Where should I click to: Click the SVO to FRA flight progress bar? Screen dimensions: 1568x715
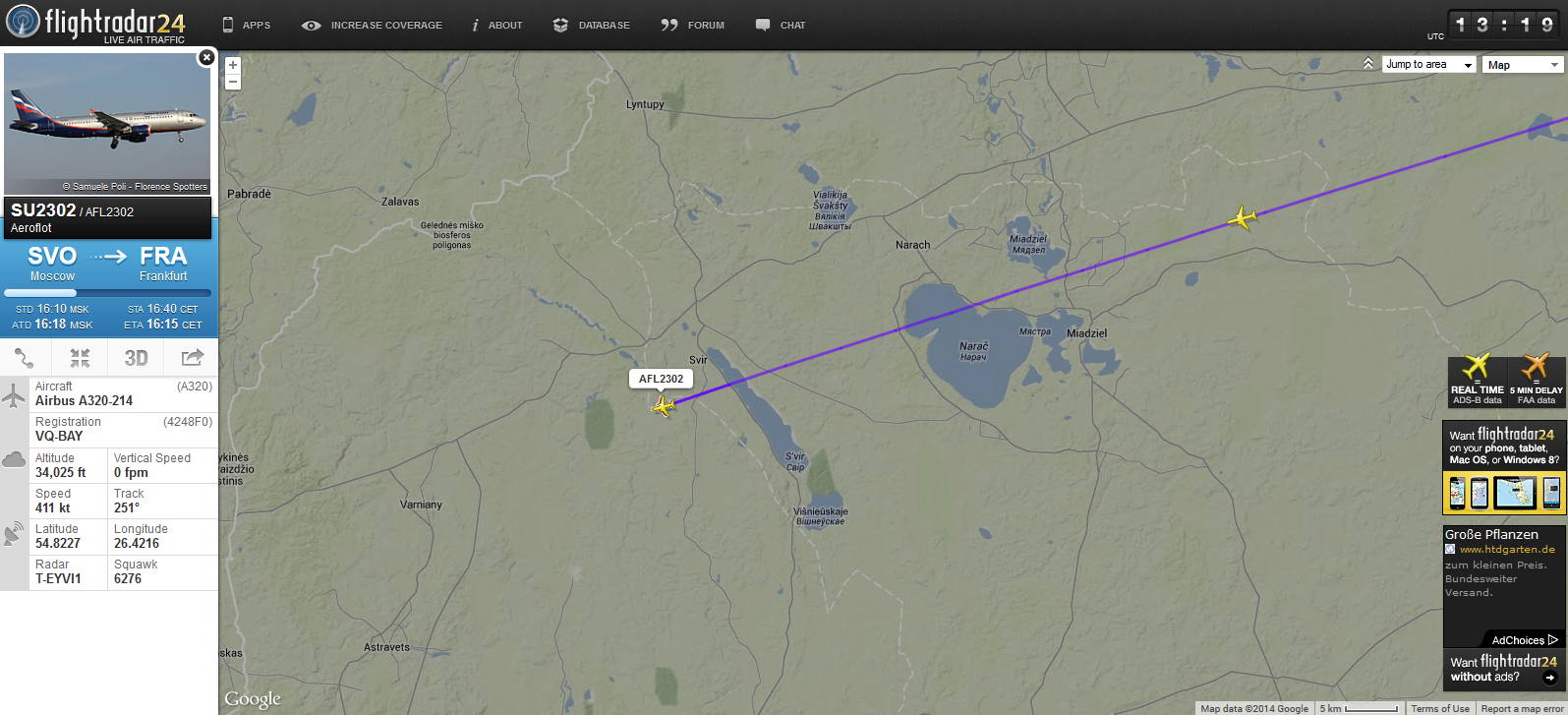[108, 293]
